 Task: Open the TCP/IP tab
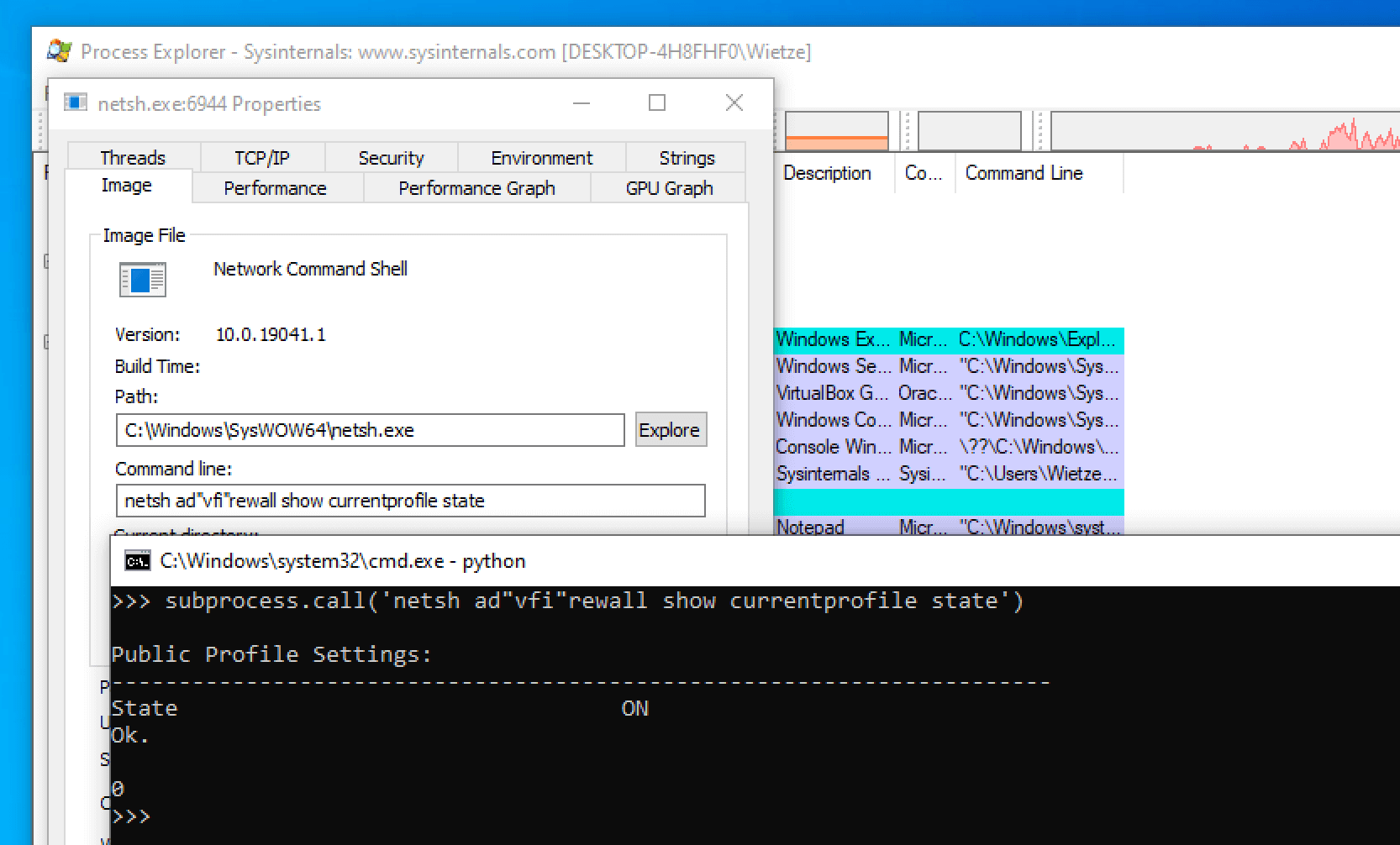coord(261,158)
